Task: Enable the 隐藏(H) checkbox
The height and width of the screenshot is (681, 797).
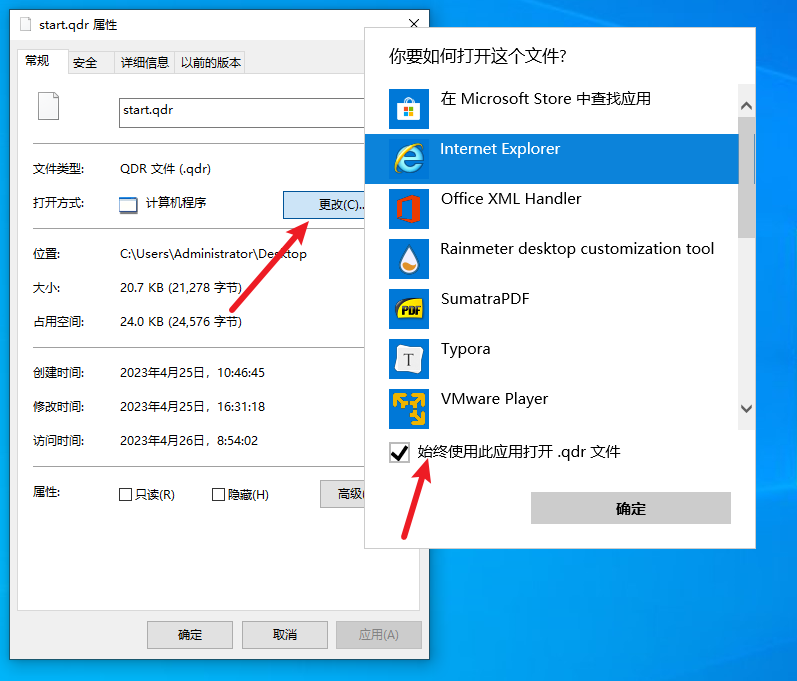Action: click(218, 494)
